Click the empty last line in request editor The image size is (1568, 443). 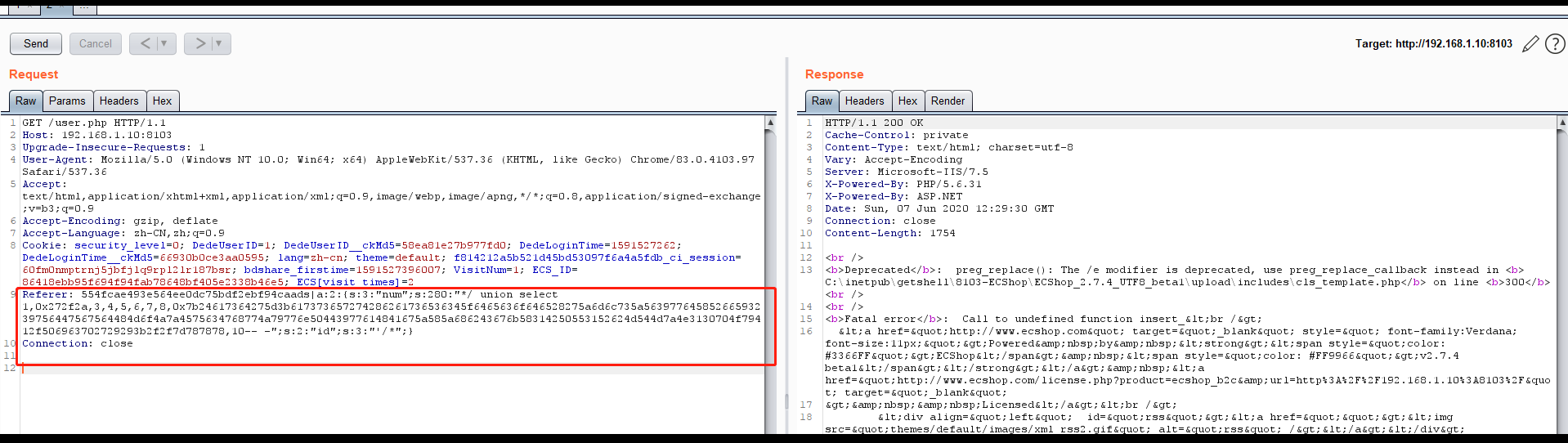coord(392,368)
